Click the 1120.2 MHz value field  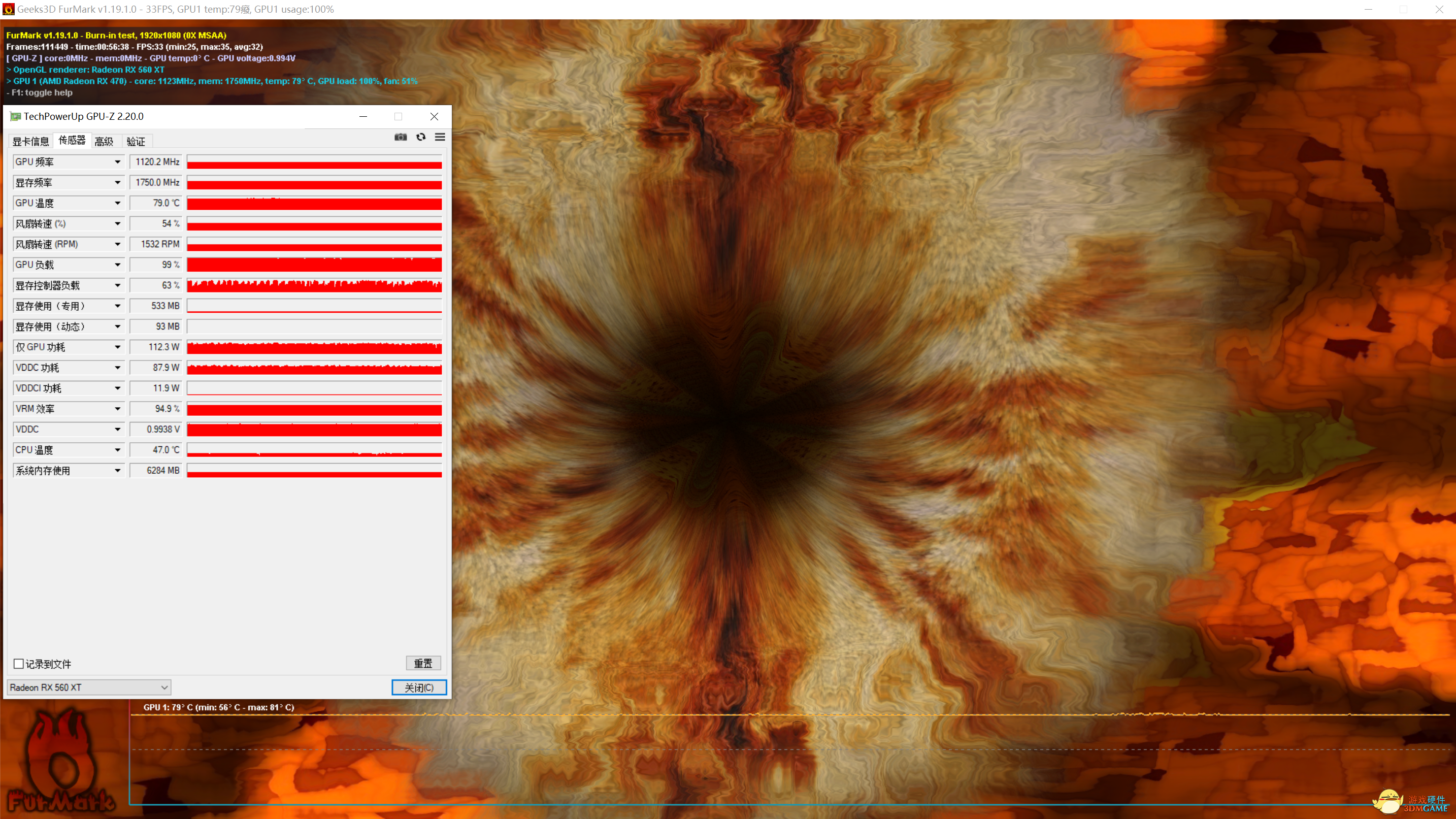tap(156, 162)
